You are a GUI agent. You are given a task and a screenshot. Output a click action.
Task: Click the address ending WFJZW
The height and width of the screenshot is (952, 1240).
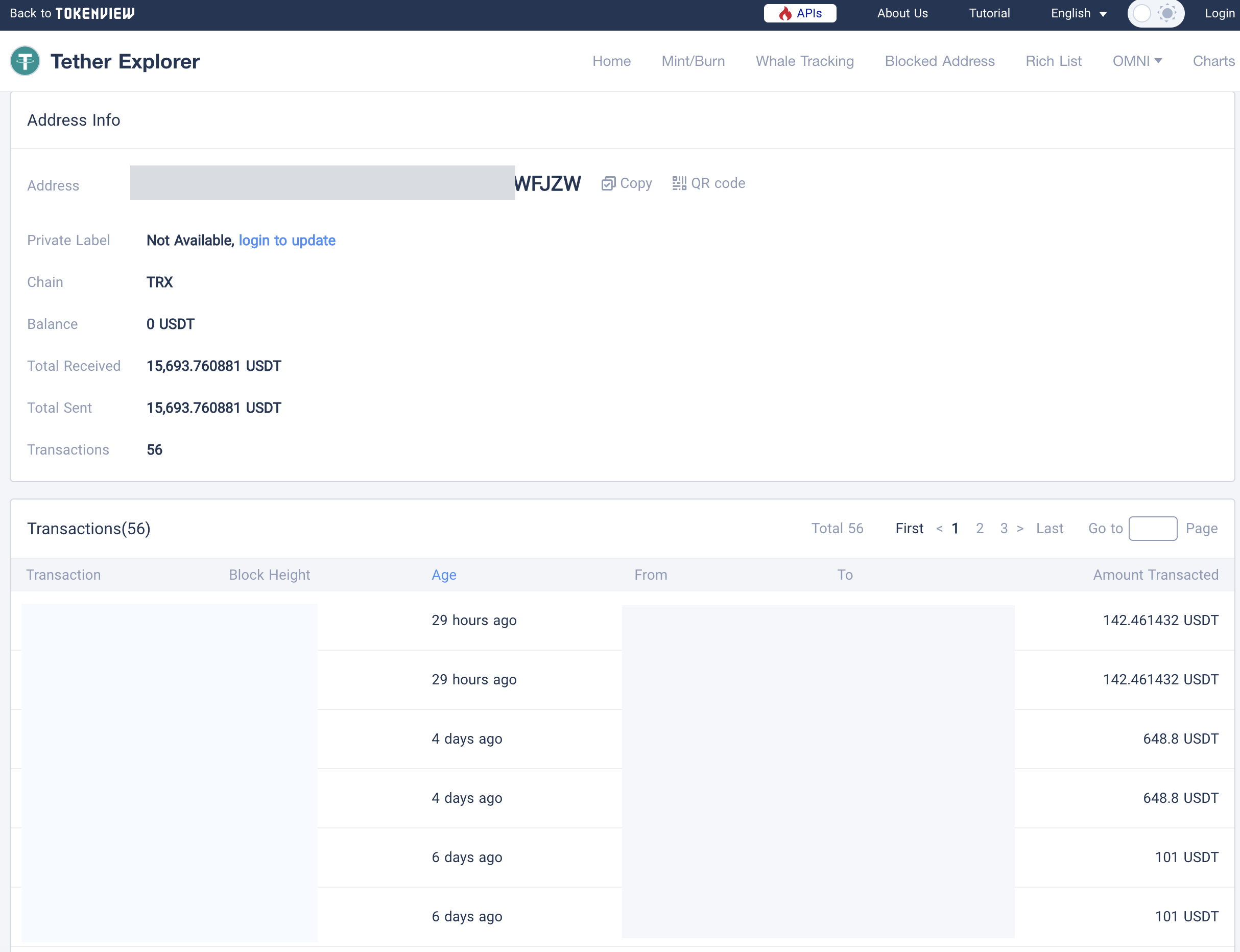548,183
